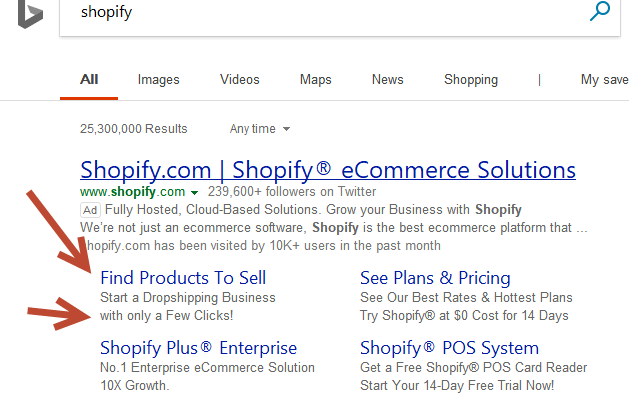Open the See Plans & Pricing link

coord(435,278)
